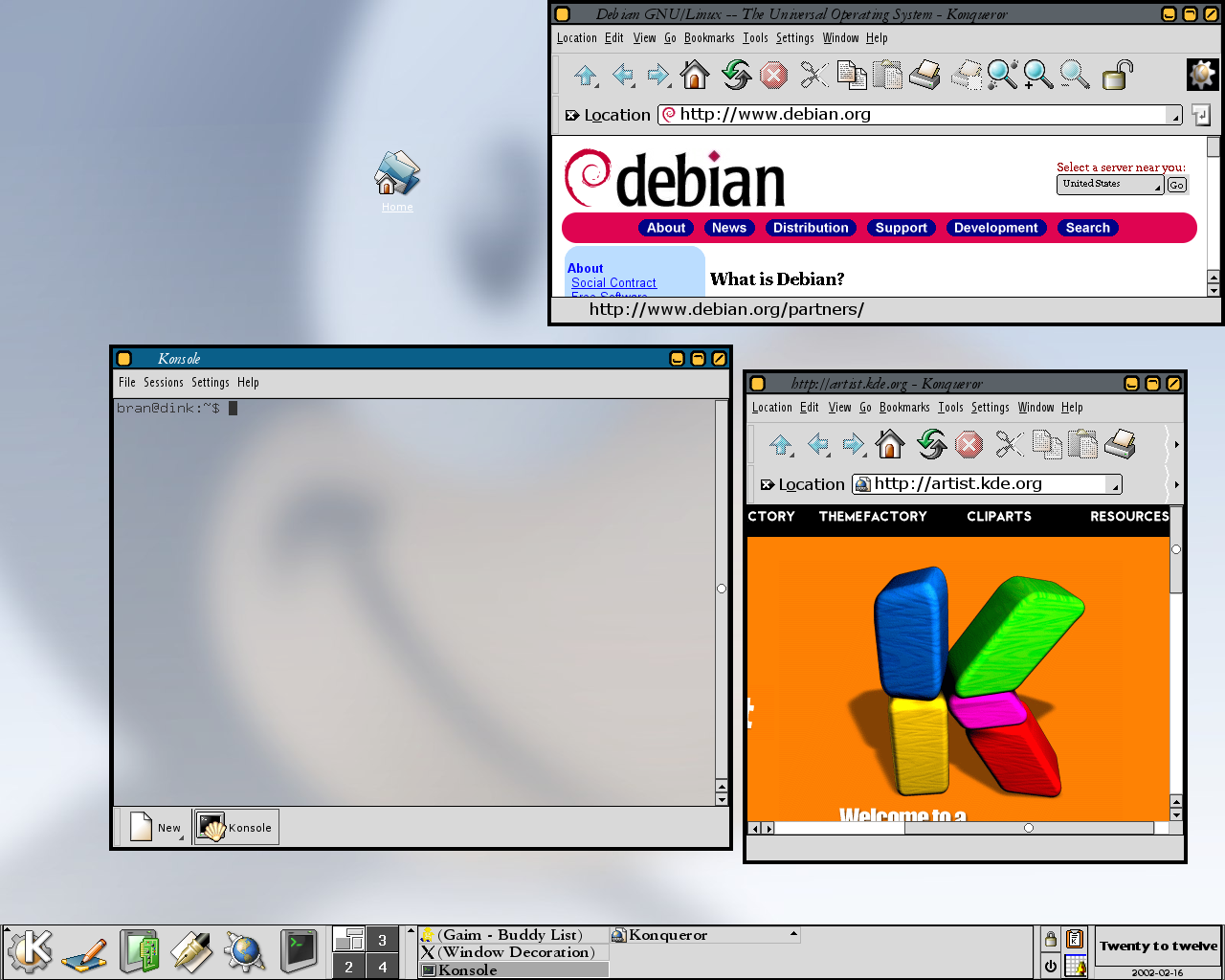1225x980 pixels.
Task: Reload the Debian page in Konqueror
Action: pos(736,75)
